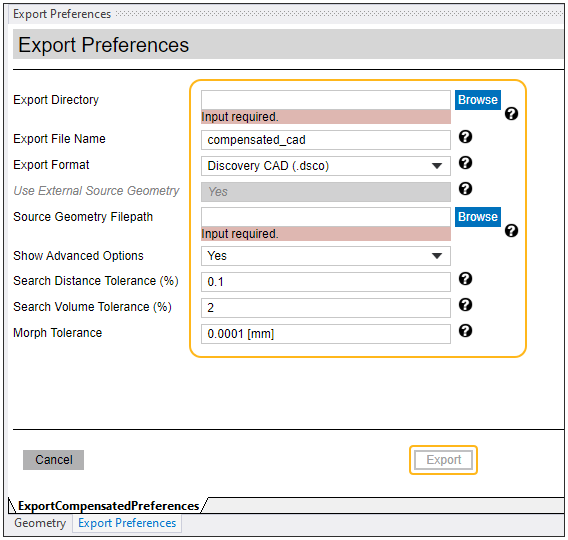Edit the Search Distance Tolerance value
This screenshot has width=568, height=540.
click(x=326, y=282)
